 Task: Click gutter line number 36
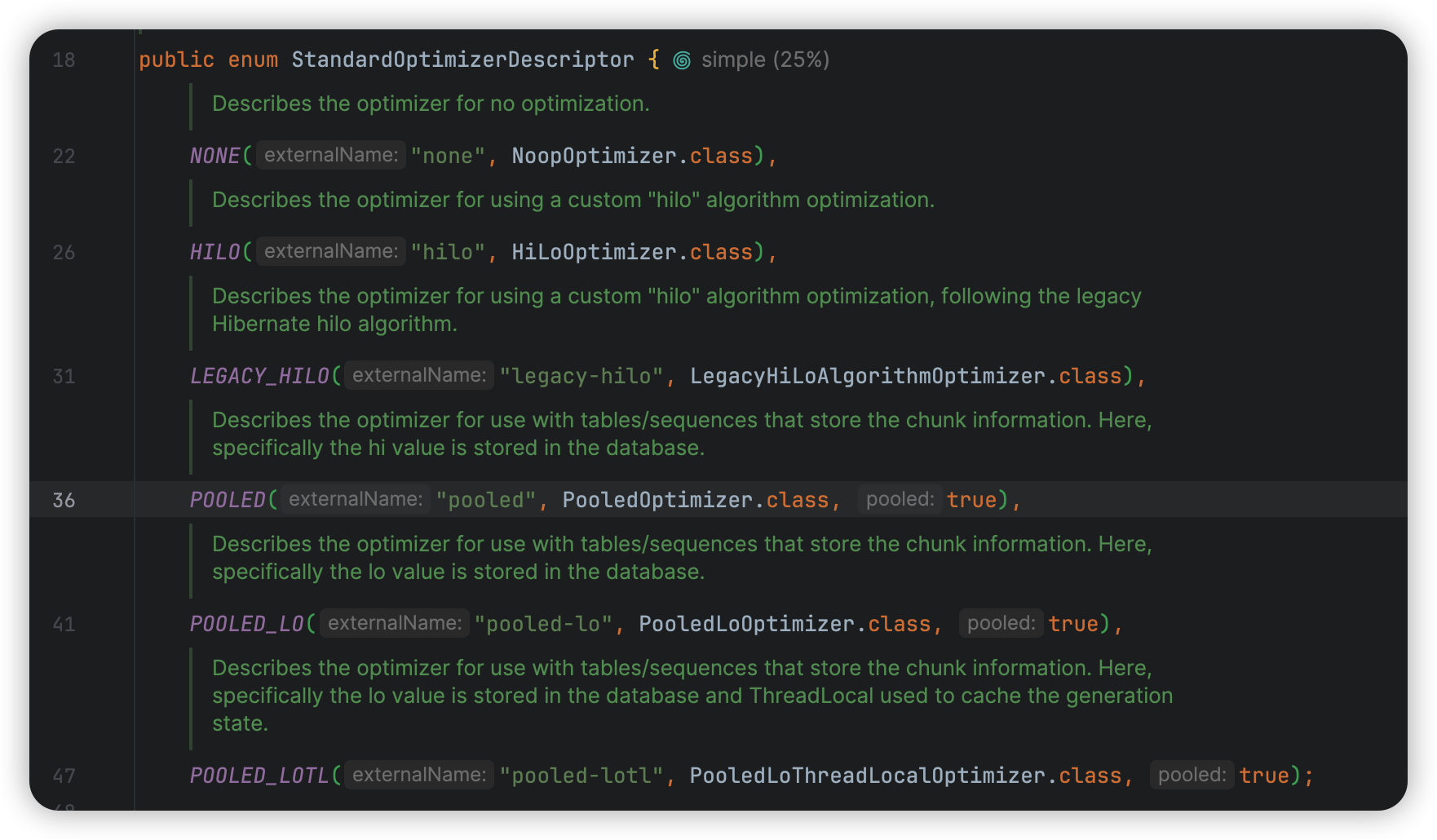(x=64, y=501)
